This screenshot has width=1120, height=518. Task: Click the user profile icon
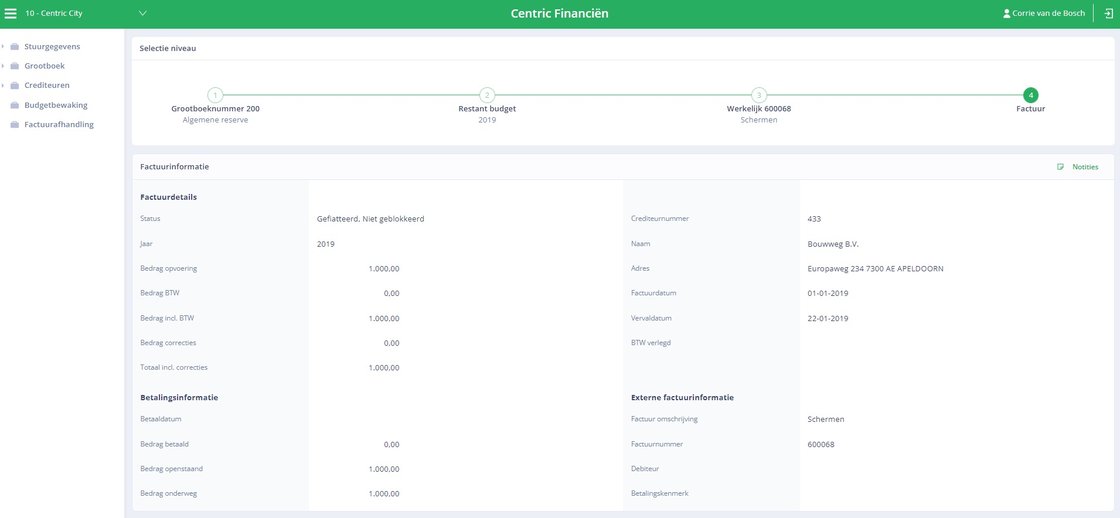[1006, 14]
